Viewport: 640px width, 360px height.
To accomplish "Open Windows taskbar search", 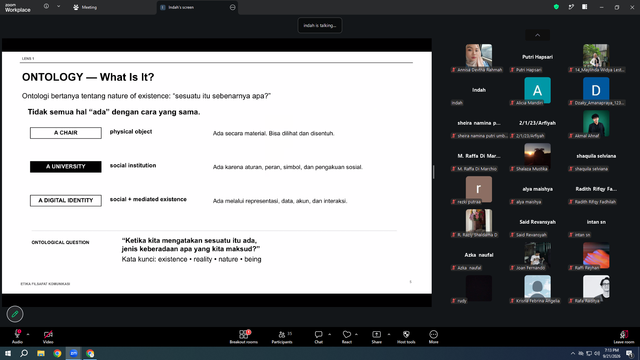I will pyautogui.click(x=24, y=353).
